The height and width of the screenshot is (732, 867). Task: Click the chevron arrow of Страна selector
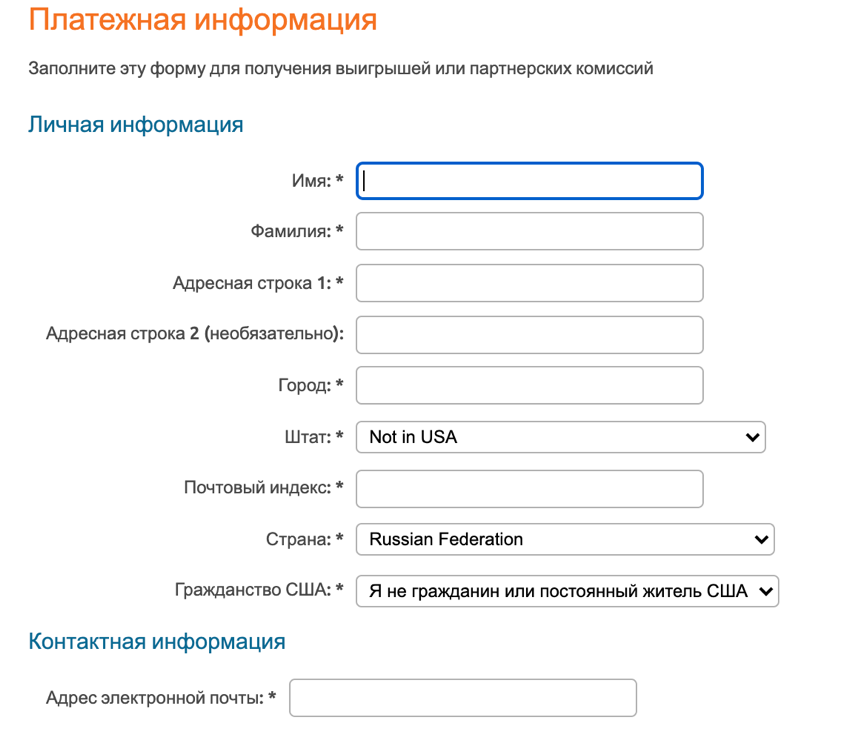click(x=761, y=539)
